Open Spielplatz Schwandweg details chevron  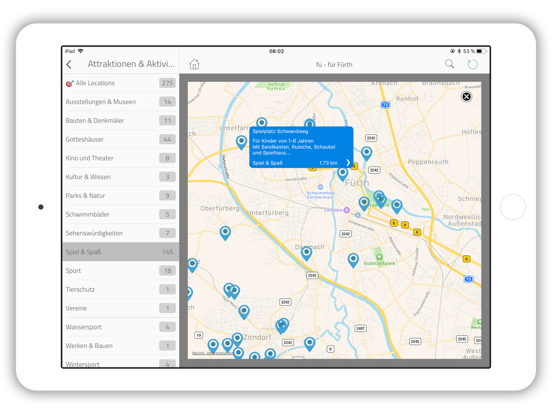[x=348, y=162]
